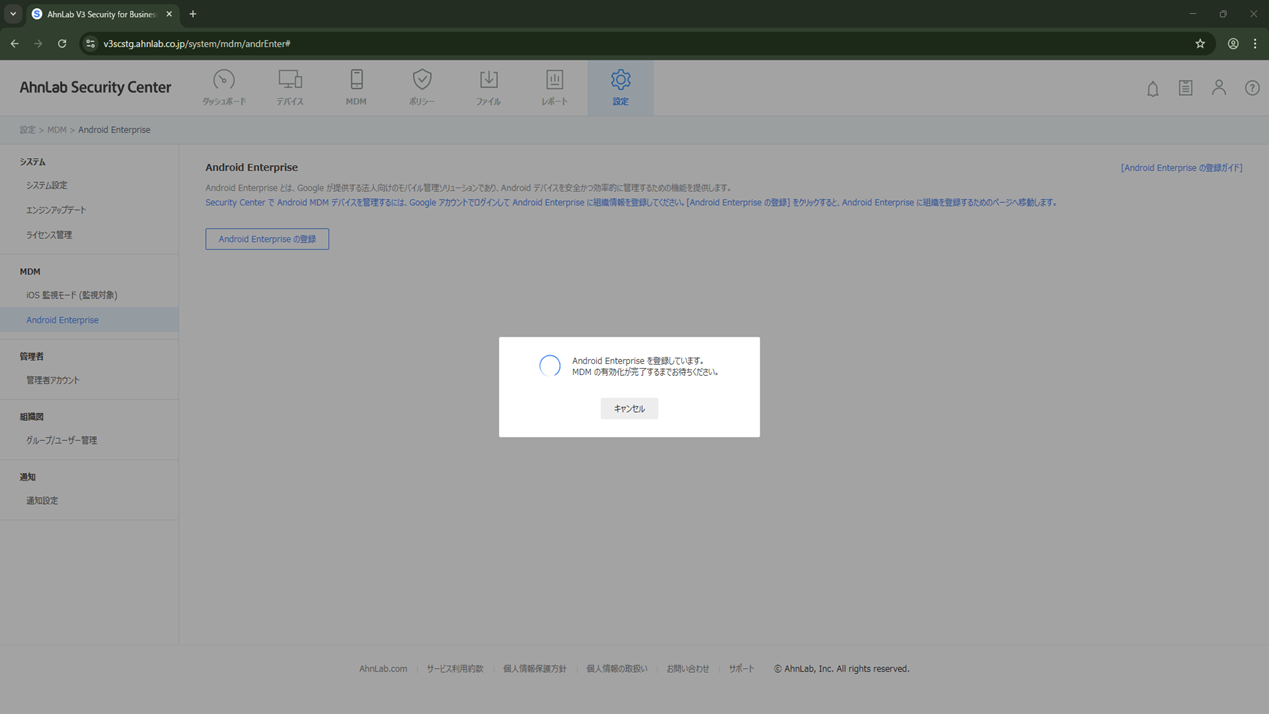Image resolution: width=1269 pixels, height=714 pixels.
Task: Open tab search dropdown arrow
Action: [13, 14]
